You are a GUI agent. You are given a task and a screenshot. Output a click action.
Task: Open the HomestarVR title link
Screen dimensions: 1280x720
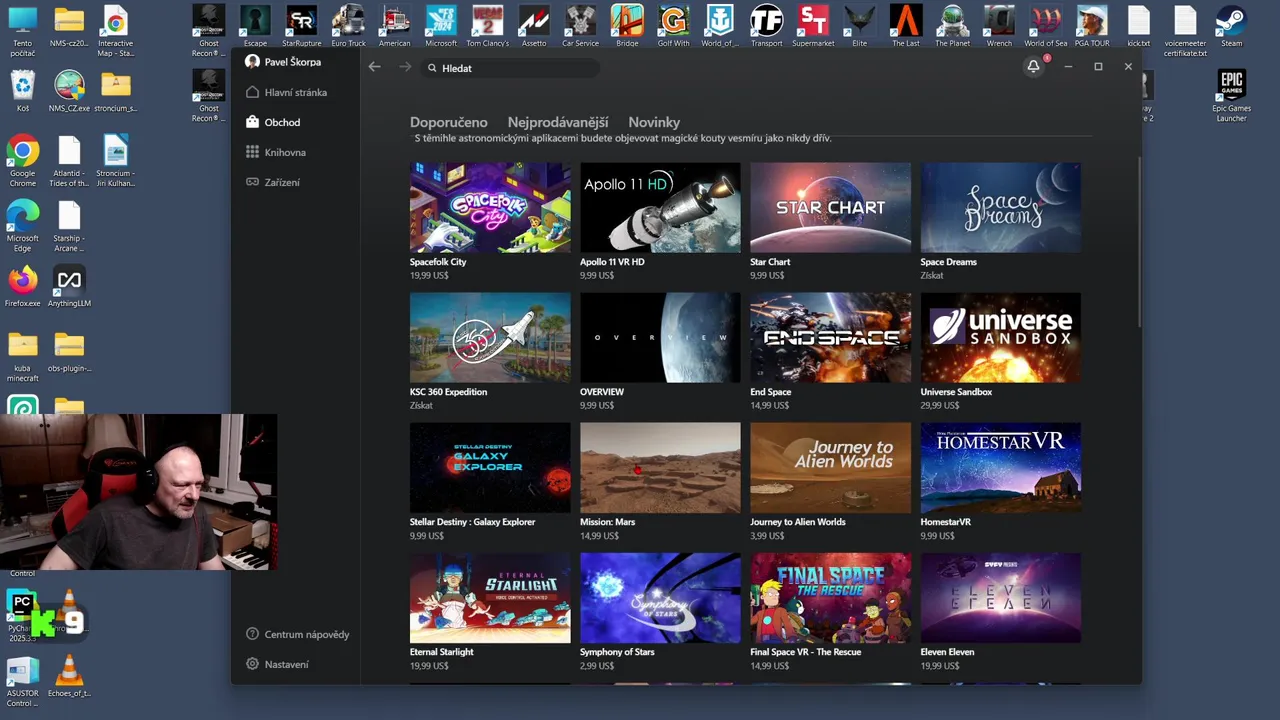[946, 522]
